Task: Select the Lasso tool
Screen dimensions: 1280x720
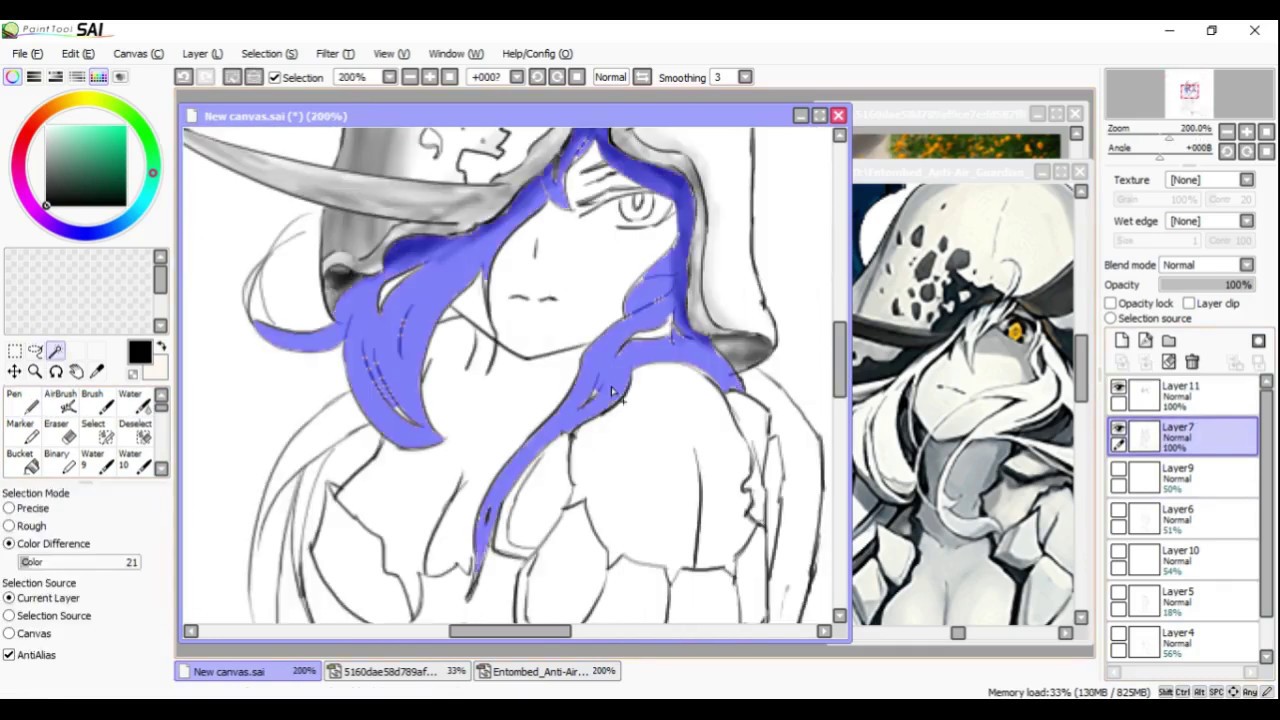Action: [x=35, y=351]
